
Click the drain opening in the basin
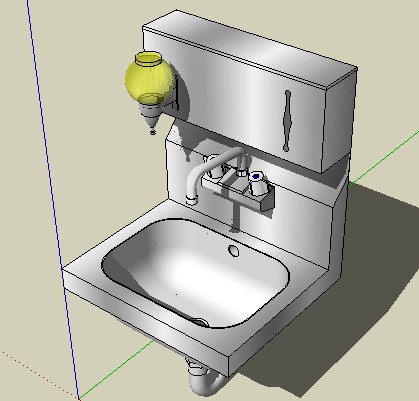199,322
